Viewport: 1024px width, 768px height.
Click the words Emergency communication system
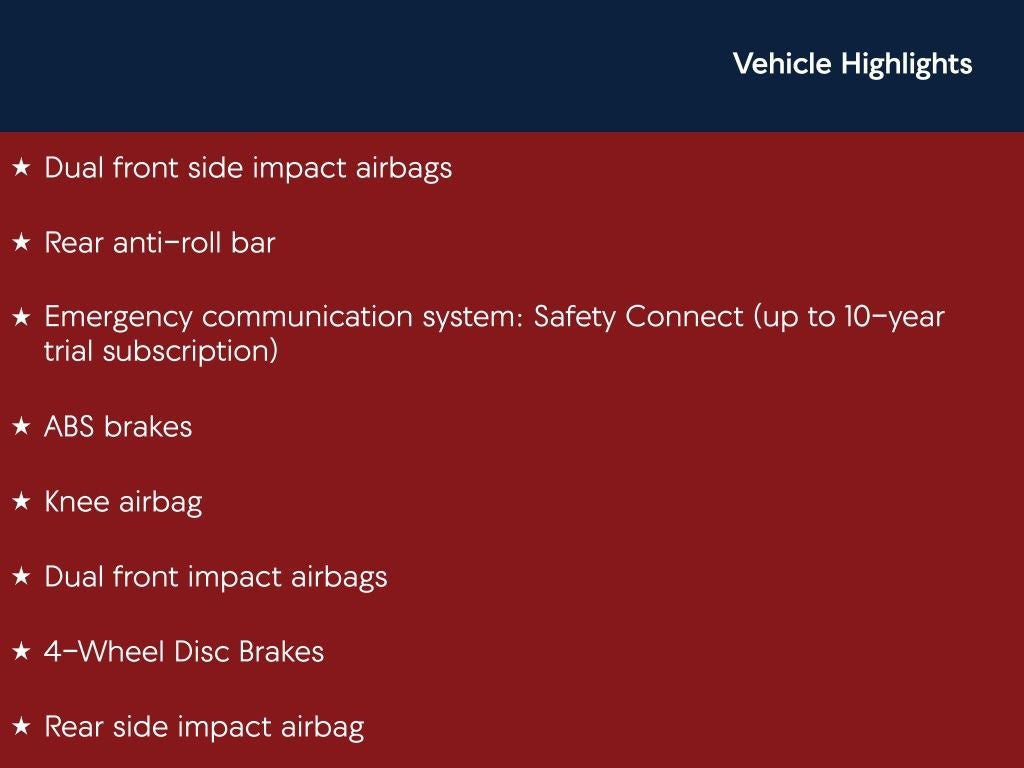tap(284, 318)
